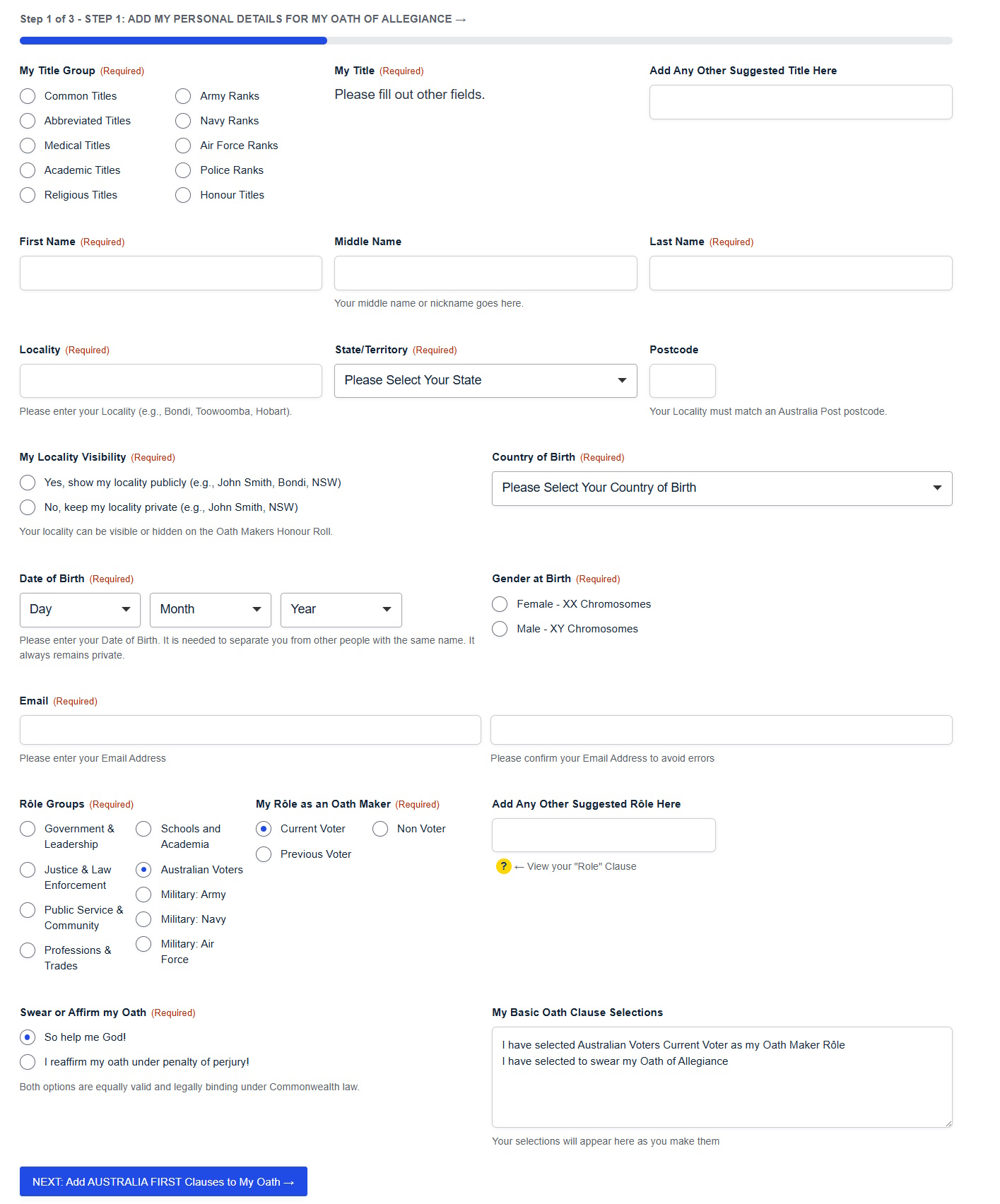The height and width of the screenshot is (1204, 1000).
Task: Click the Postcode input field
Action: tap(682, 381)
